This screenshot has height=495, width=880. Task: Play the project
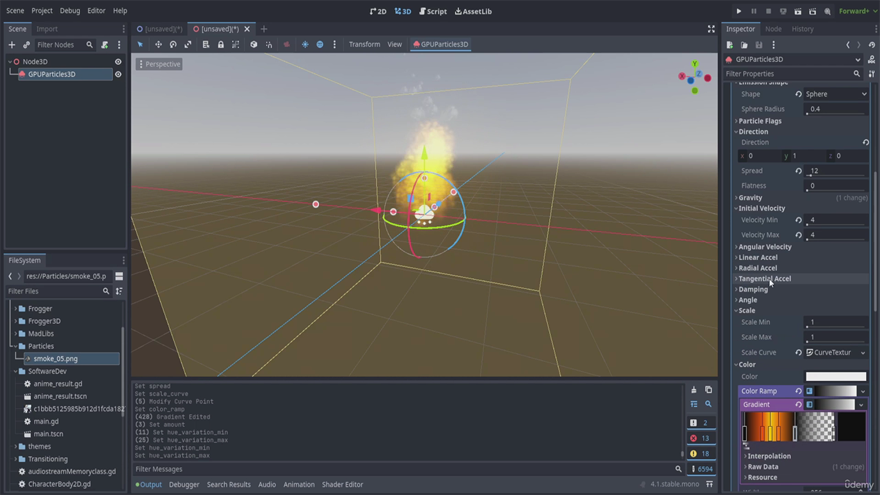pos(739,11)
